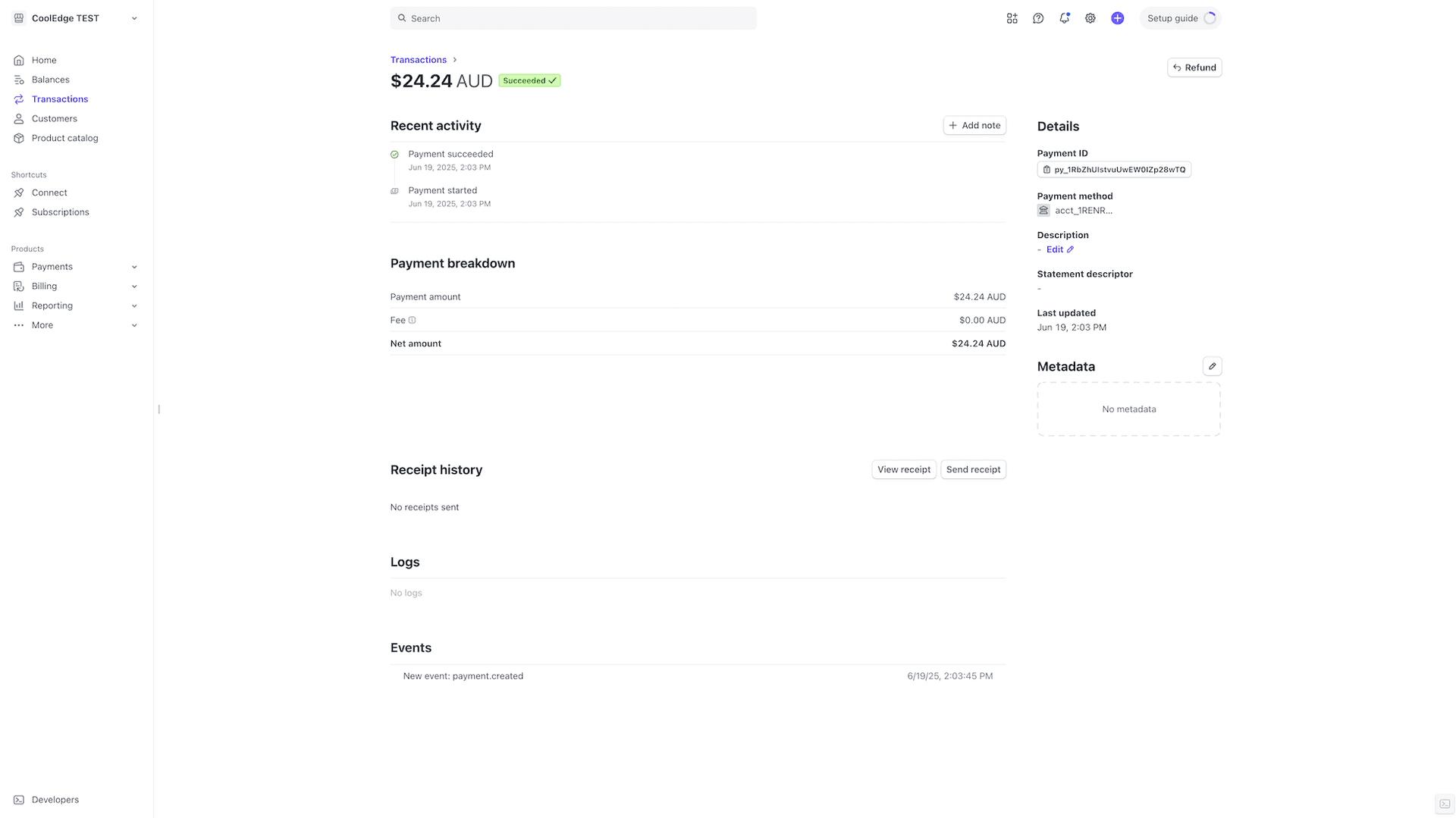This screenshot has height=818, width=1456.
Task: Open Developers from the bottom sidebar icon
Action: click(x=19, y=799)
